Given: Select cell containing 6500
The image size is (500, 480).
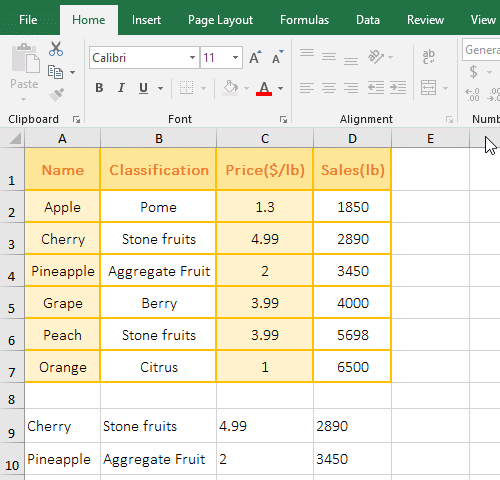Looking at the screenshot, I should click(x=352, y=367).
